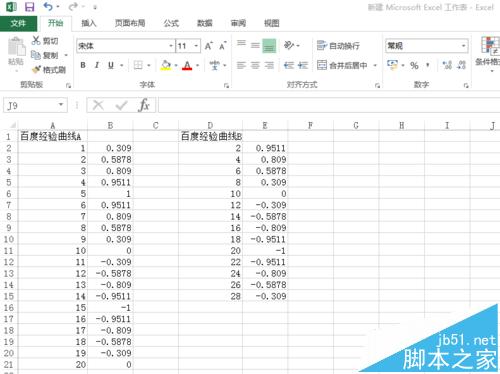Open the number group dialog launcher
The height and width of the screenshot is (374, 500).
point(466,86)
